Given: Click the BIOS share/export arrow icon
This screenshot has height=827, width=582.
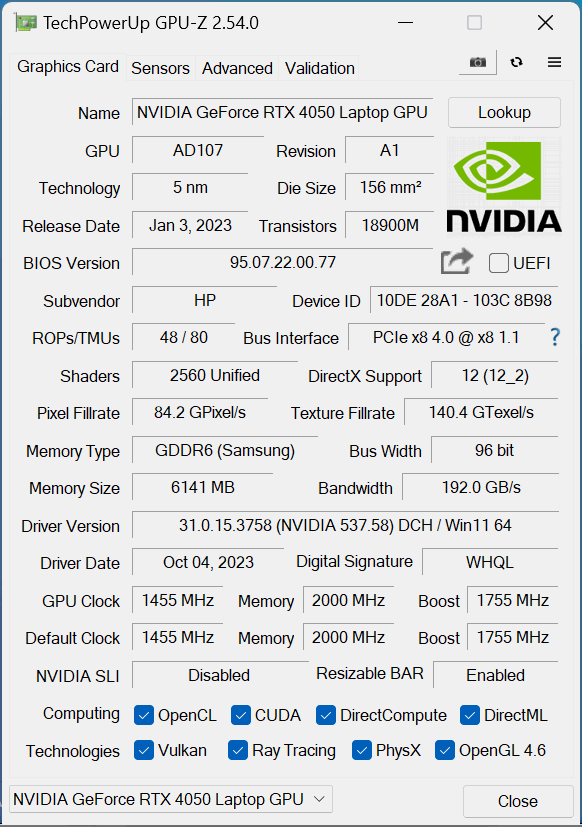Looking at the screenshot, I should pyautogui.click(x=456, y=262).
